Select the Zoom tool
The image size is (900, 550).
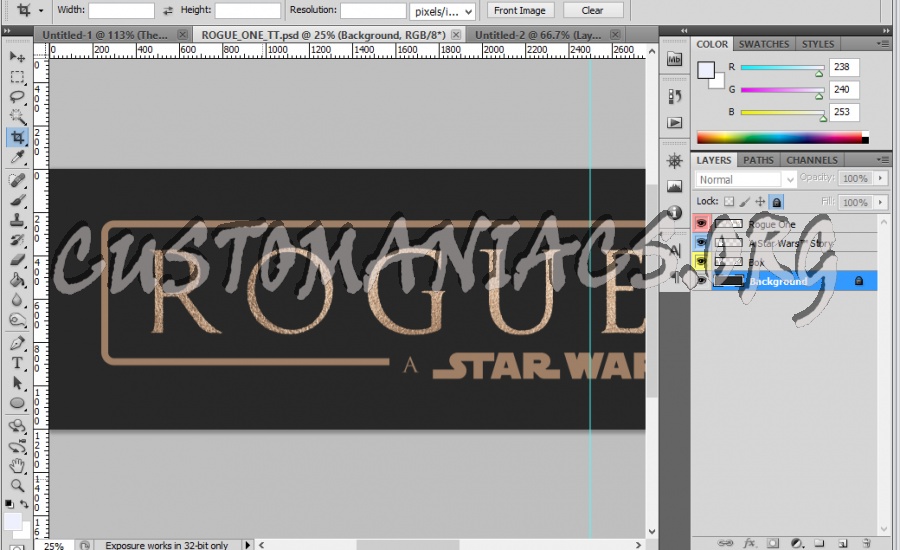[x=17, y=486]
